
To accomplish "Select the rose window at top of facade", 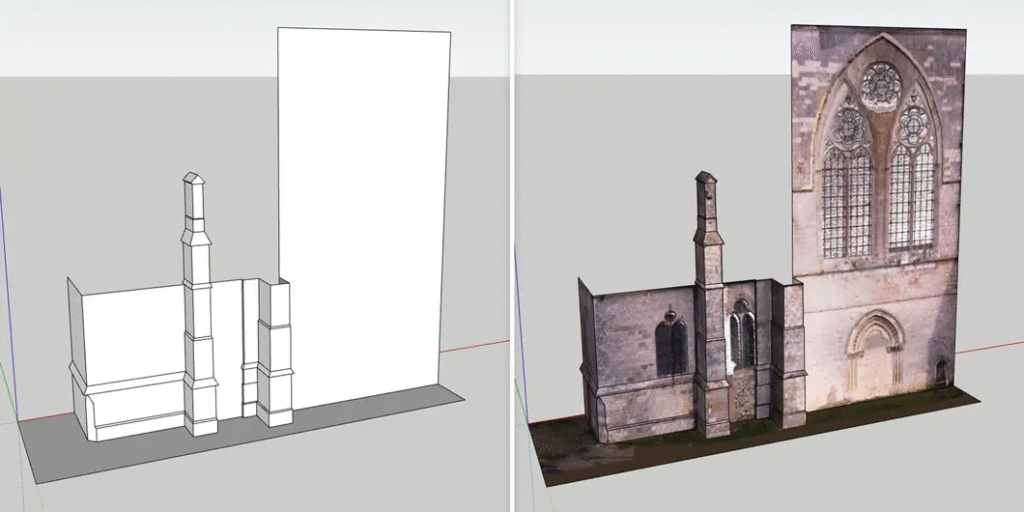I will pos(881,85).
